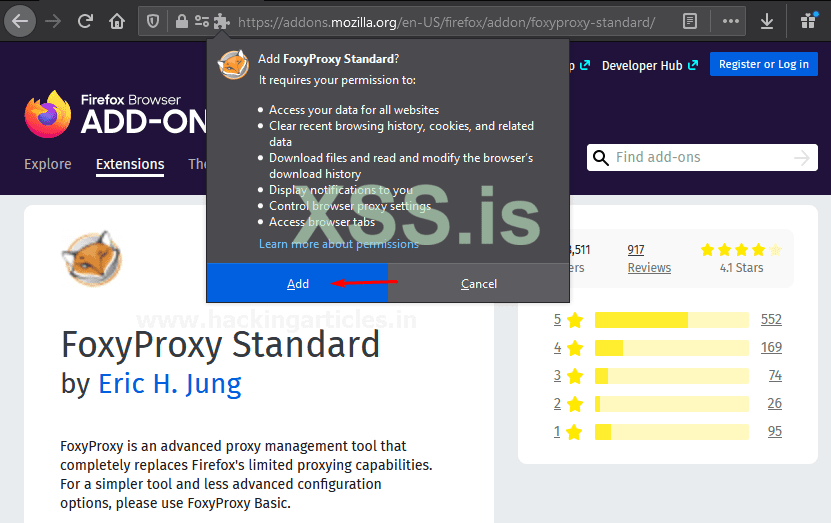This screenshot has height=523, width=831.
Task: Click the FoxyProxy fox icon in permission dialog
Action: point(233,65)
